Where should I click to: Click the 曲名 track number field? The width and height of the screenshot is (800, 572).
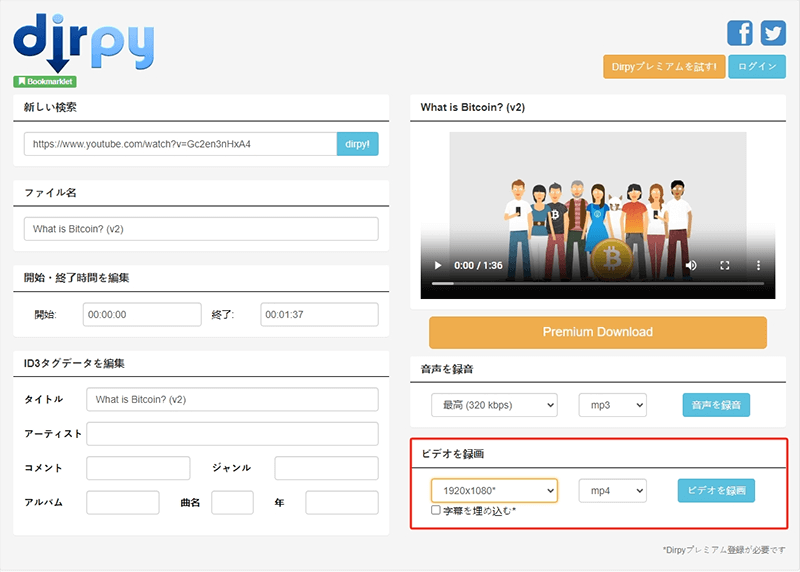coord(232,503)
